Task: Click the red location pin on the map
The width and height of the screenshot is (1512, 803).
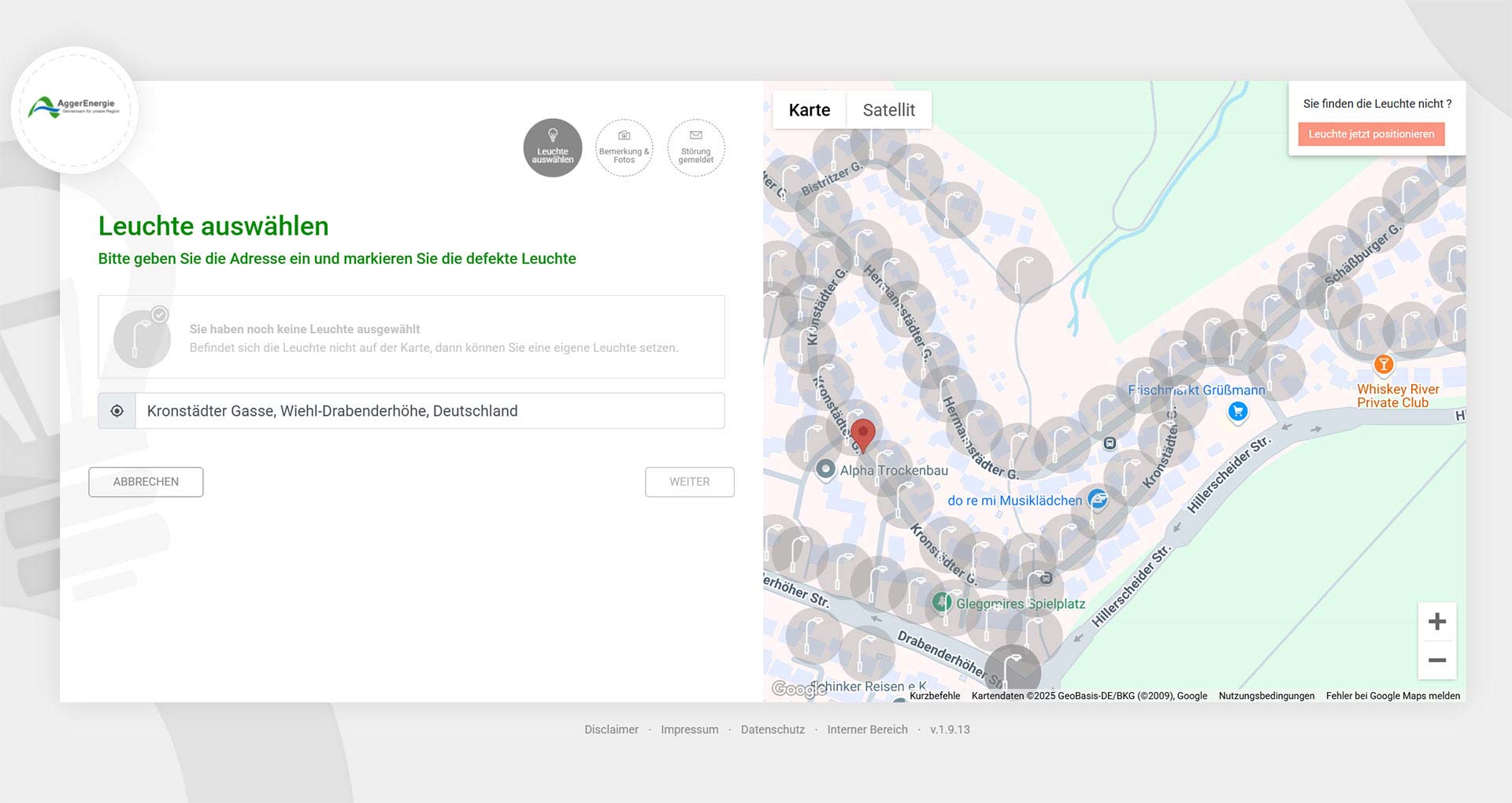Action: tap(863, 436)
